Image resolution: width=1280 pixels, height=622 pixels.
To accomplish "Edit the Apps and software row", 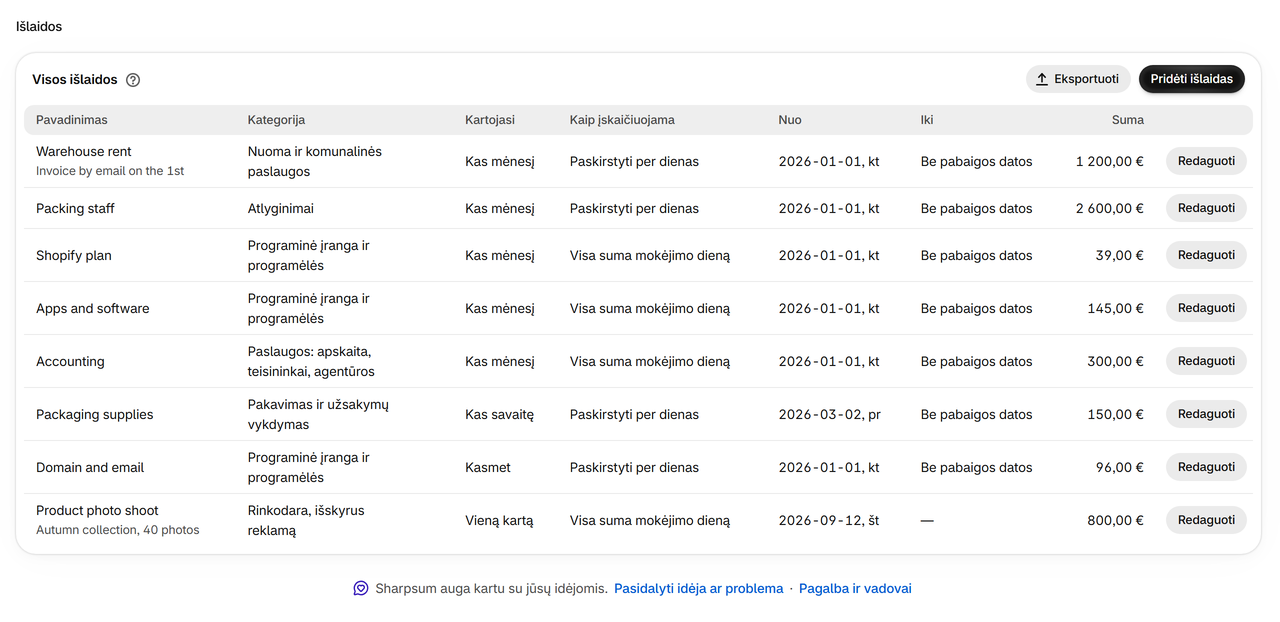I will [x=1206, y=308].
